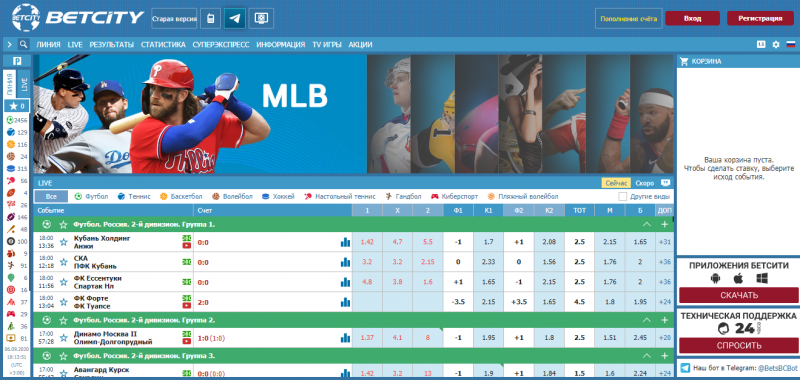Open TV icon next to Скоро
Viewport: 800px width, 380px height.
pos(665,183)
